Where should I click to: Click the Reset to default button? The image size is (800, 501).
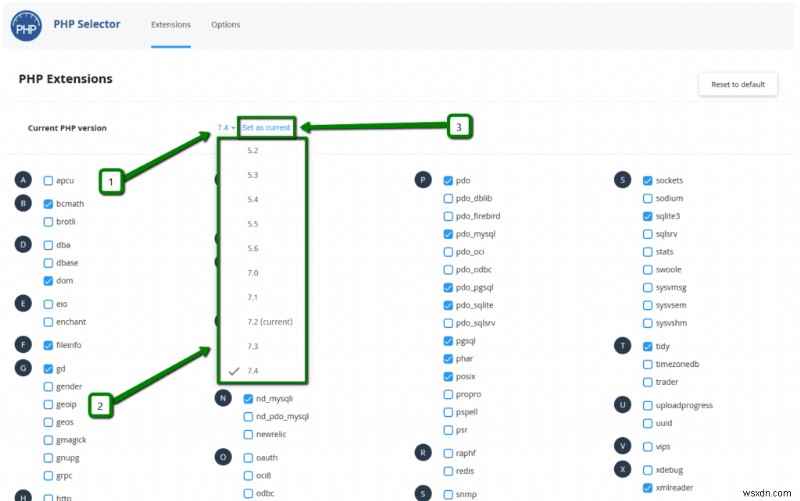click(738, 84)
